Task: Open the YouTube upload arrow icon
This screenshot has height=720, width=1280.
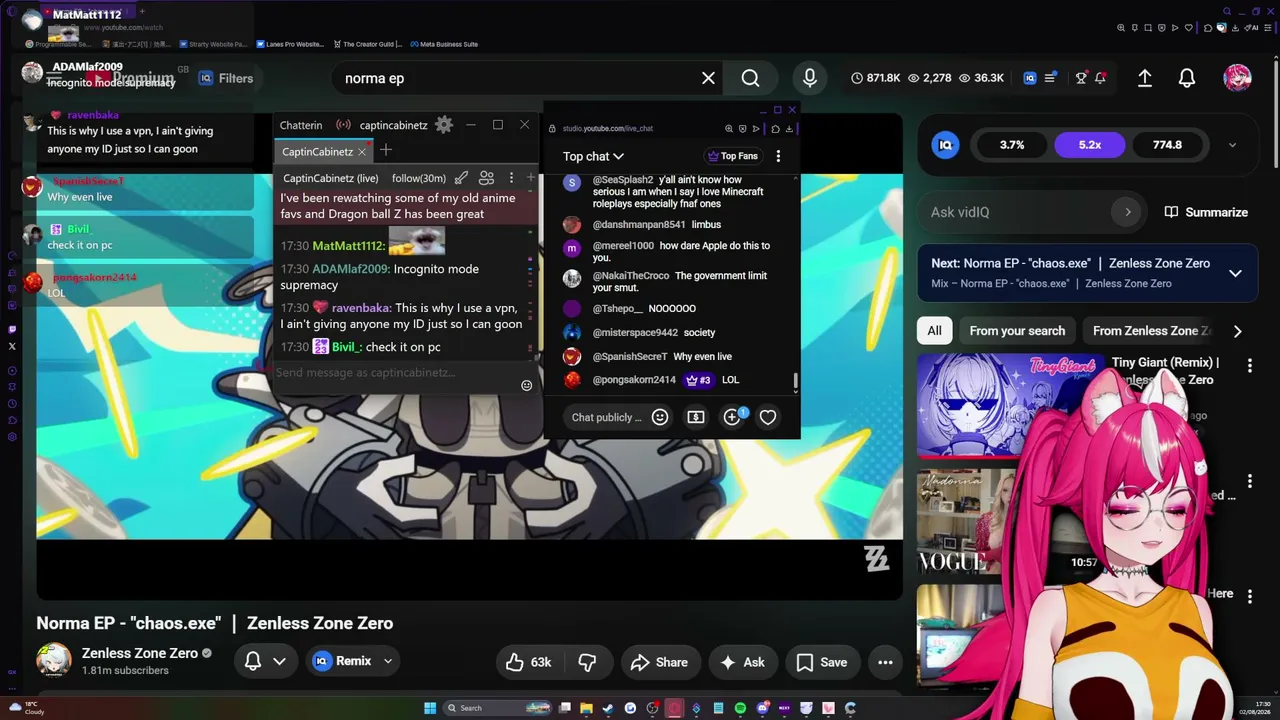Action: pyautogui.click(x=1145, y=78)
